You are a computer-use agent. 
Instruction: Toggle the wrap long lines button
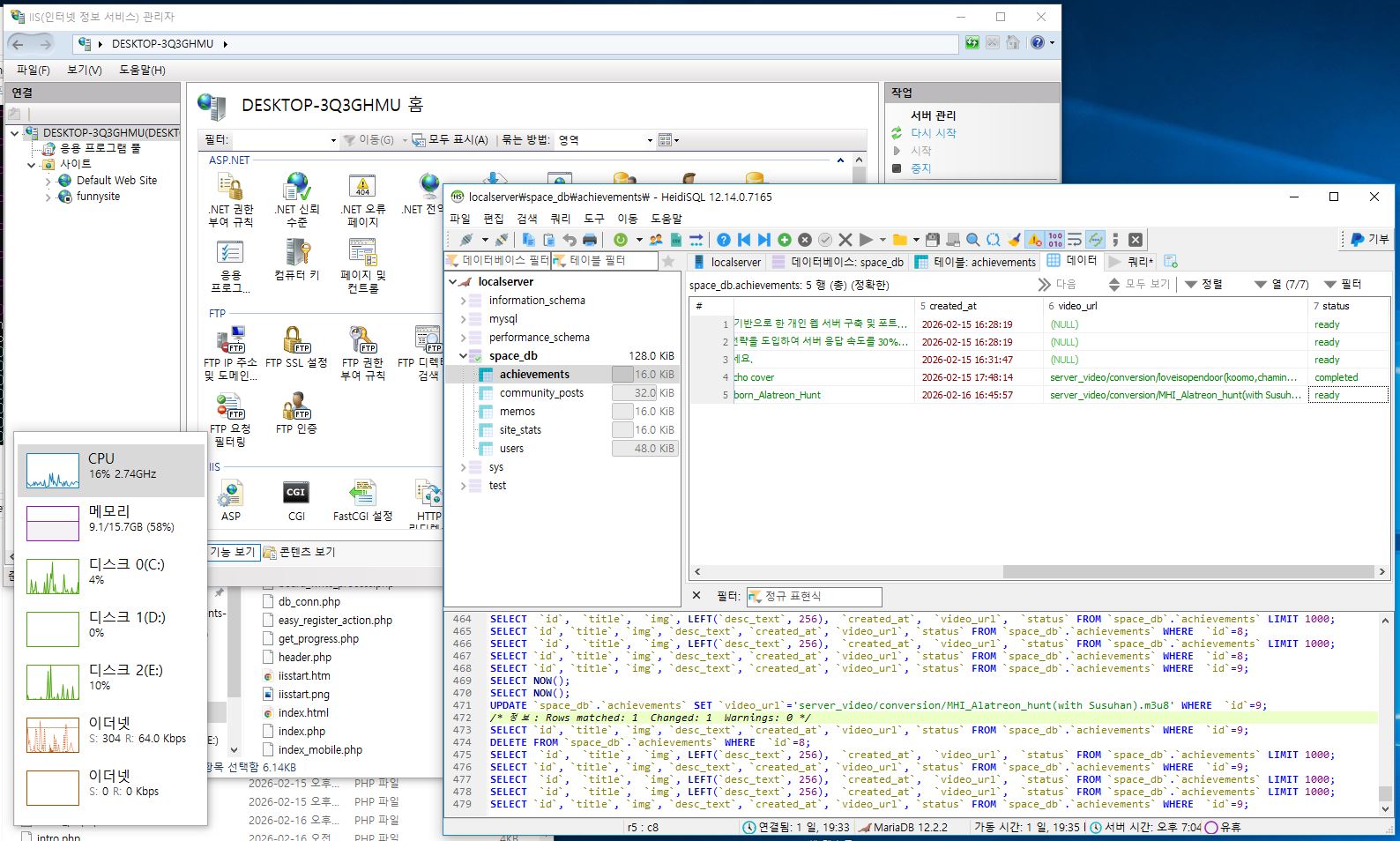point(1075,240)
